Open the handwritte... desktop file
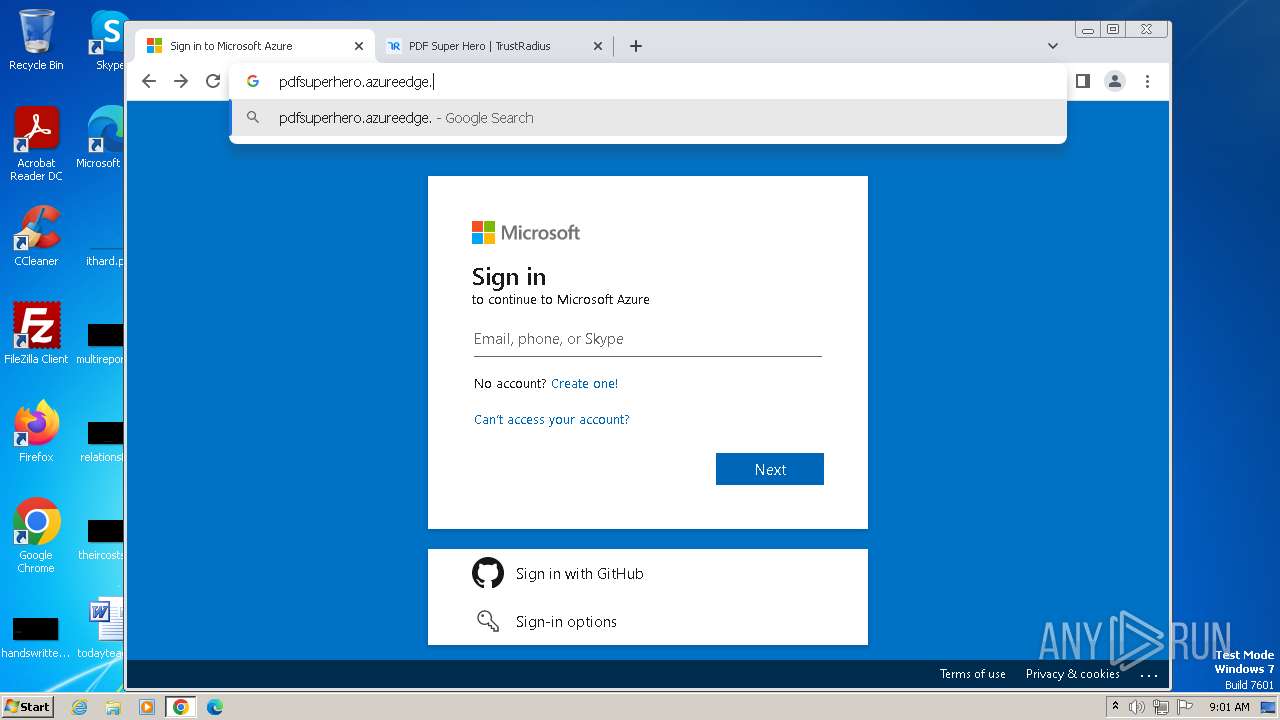Image resolution: width=1280 pixels, height=720 pixels. coord(36,636)
